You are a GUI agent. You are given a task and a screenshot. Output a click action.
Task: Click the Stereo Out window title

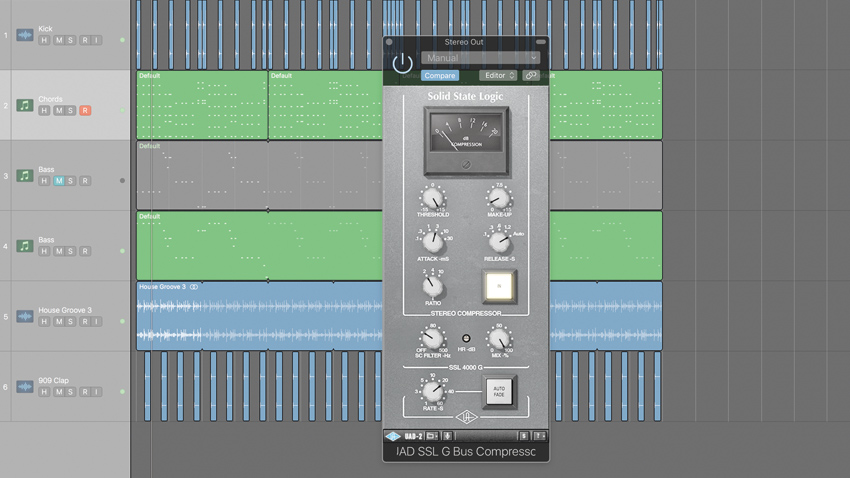click(464, 42)
